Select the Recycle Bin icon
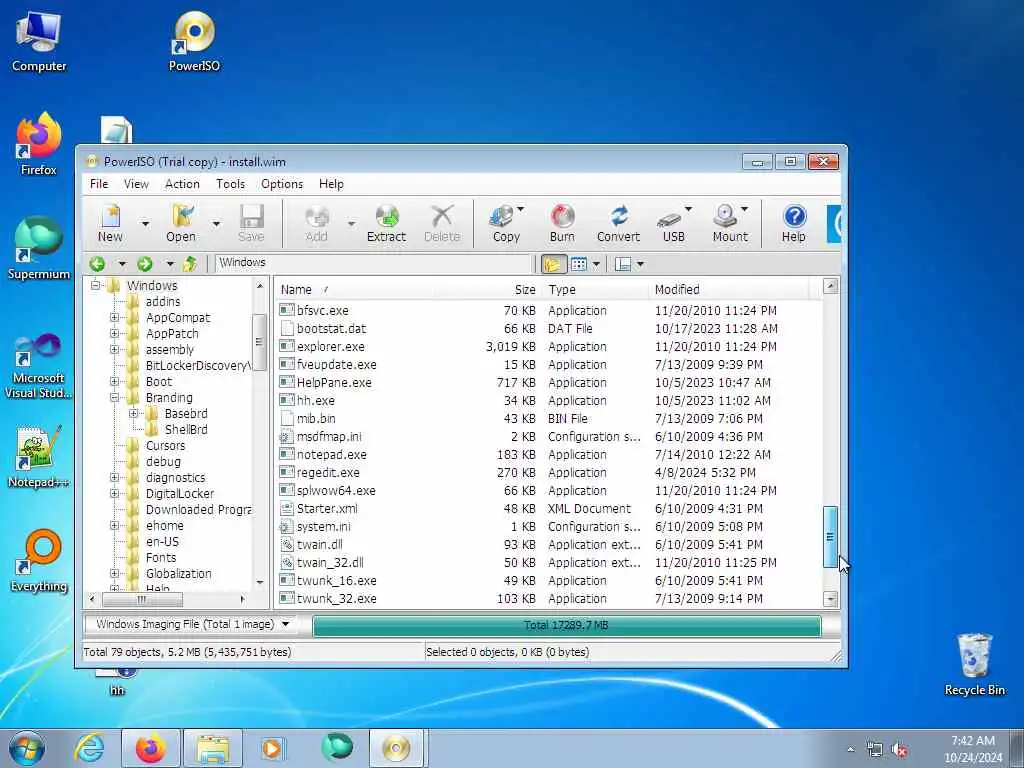Image resolution: width=1024 pixels, height=768 pixels. [974, 665]
